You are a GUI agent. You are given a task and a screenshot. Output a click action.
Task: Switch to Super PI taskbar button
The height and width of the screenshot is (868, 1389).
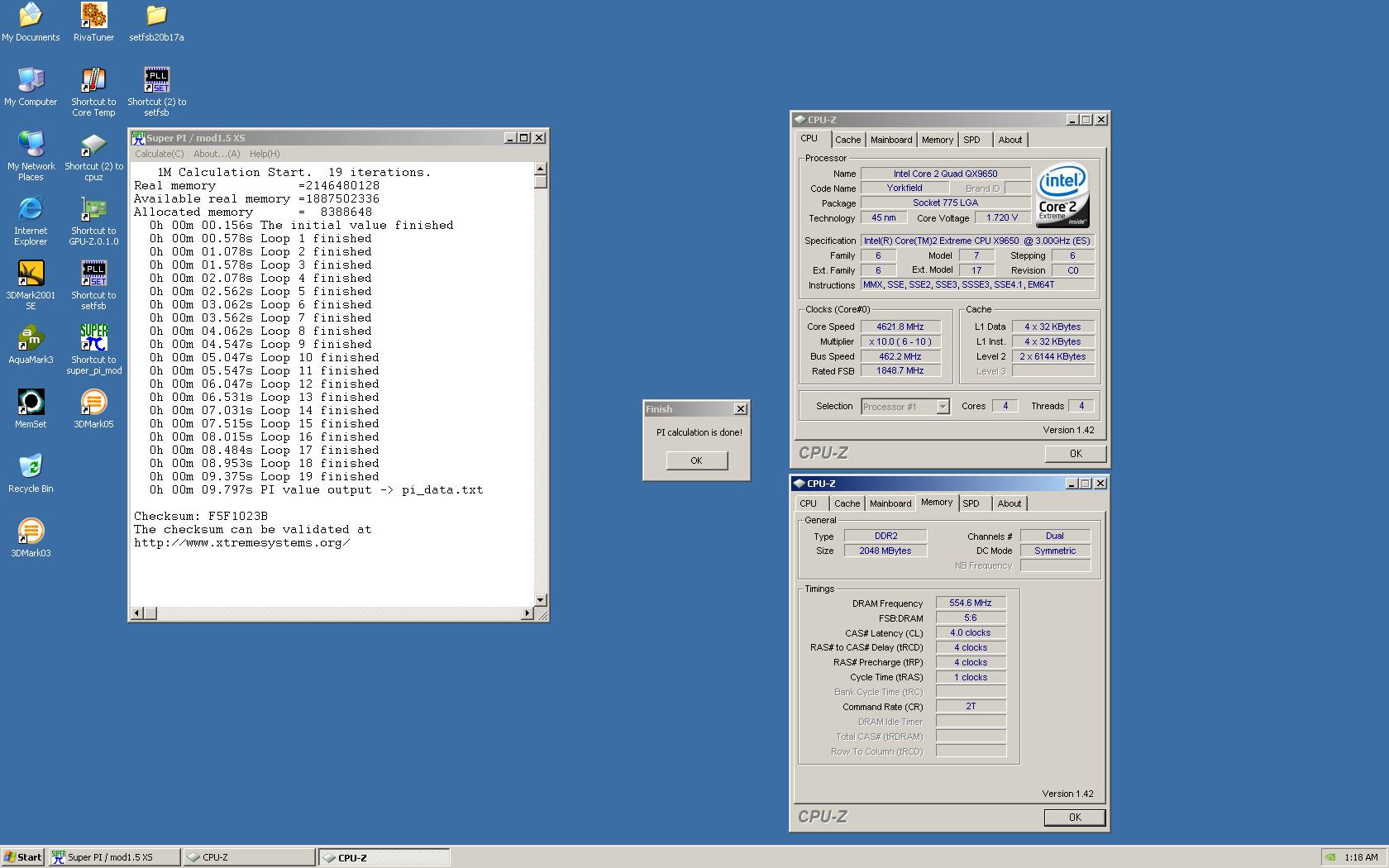click(114, 857)
